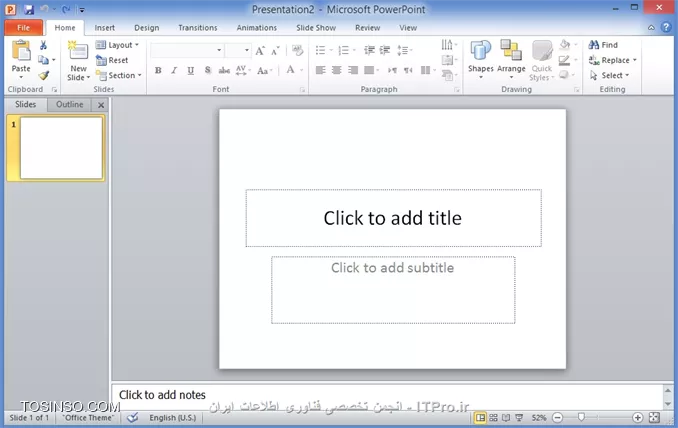Clear all formatting icon

click(x=297, y=50)
